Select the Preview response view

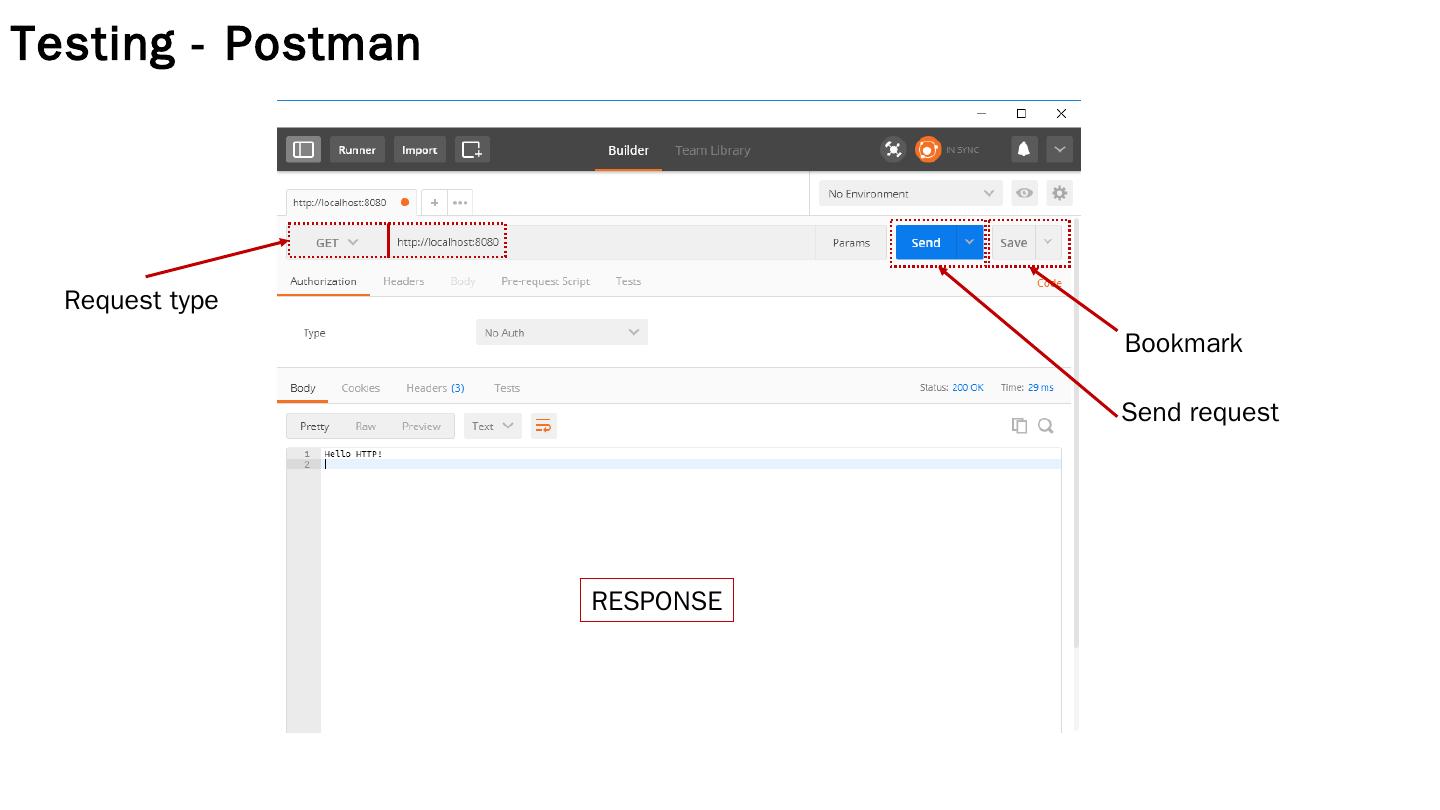(x=421, y=426)
